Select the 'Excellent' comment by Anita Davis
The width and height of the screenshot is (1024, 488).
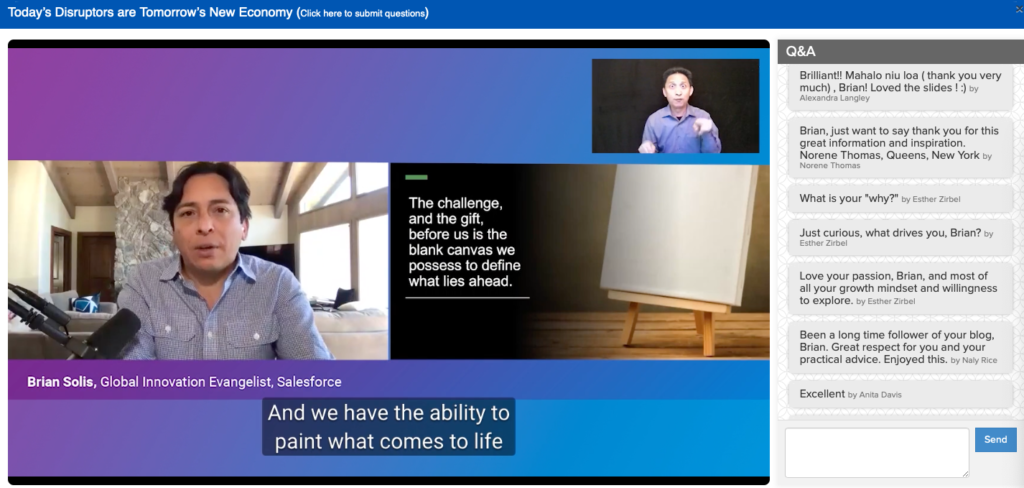900,395
